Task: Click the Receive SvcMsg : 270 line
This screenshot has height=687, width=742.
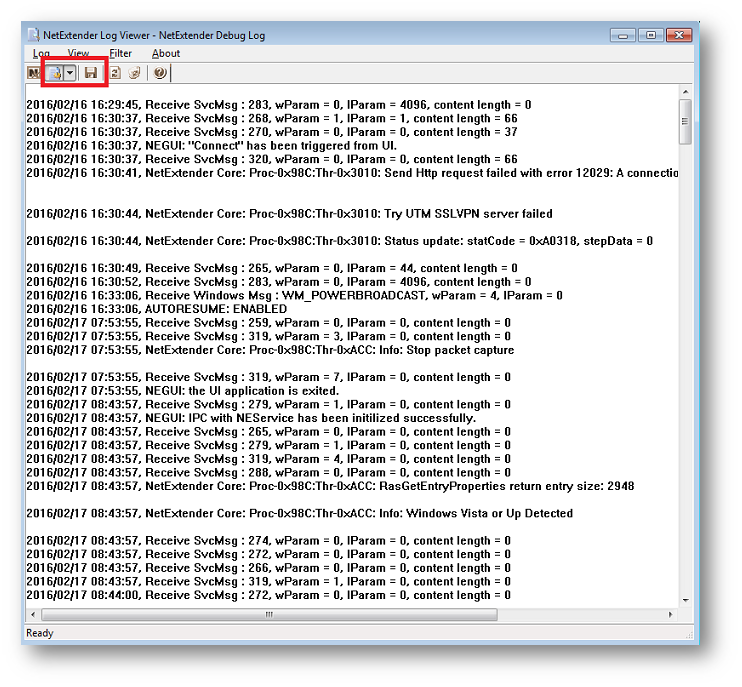Action: click(272, 132)
